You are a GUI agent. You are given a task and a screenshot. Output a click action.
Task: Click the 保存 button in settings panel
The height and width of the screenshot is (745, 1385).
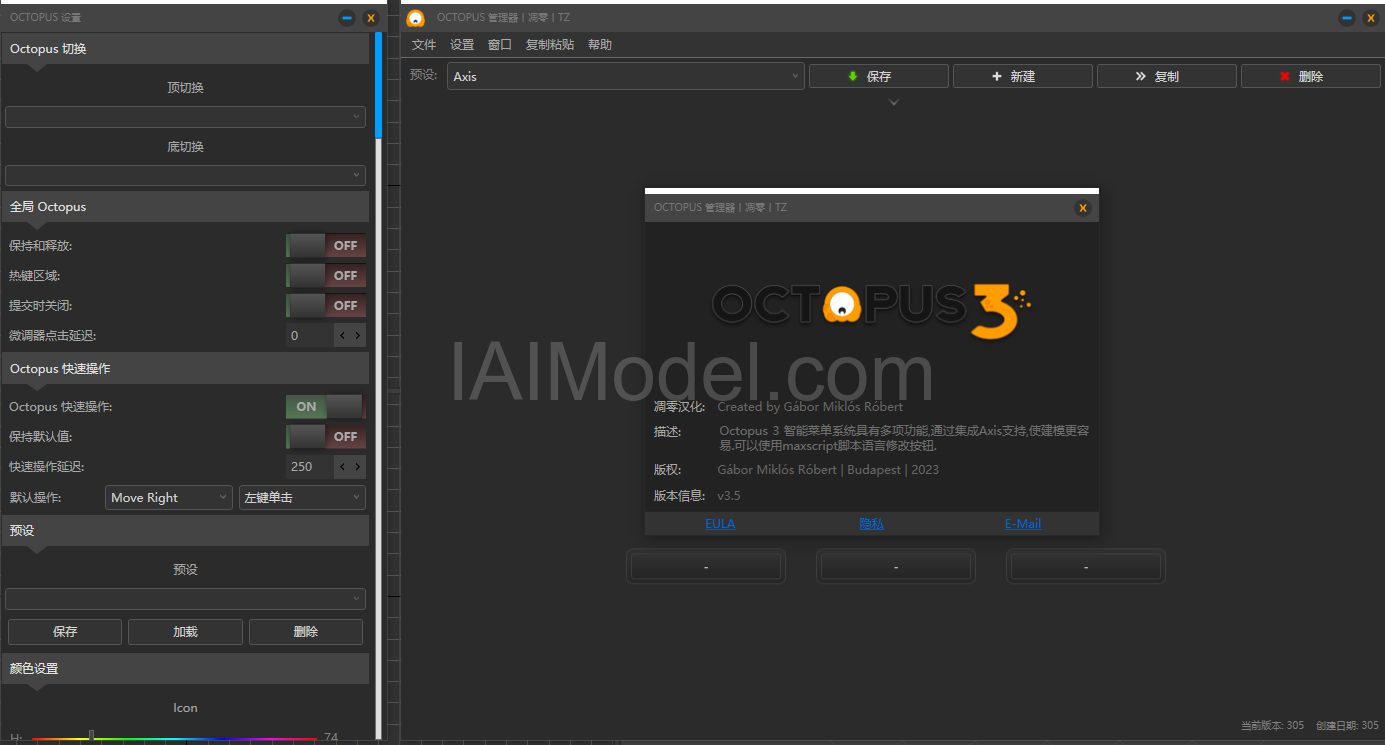tap(65, 632)
